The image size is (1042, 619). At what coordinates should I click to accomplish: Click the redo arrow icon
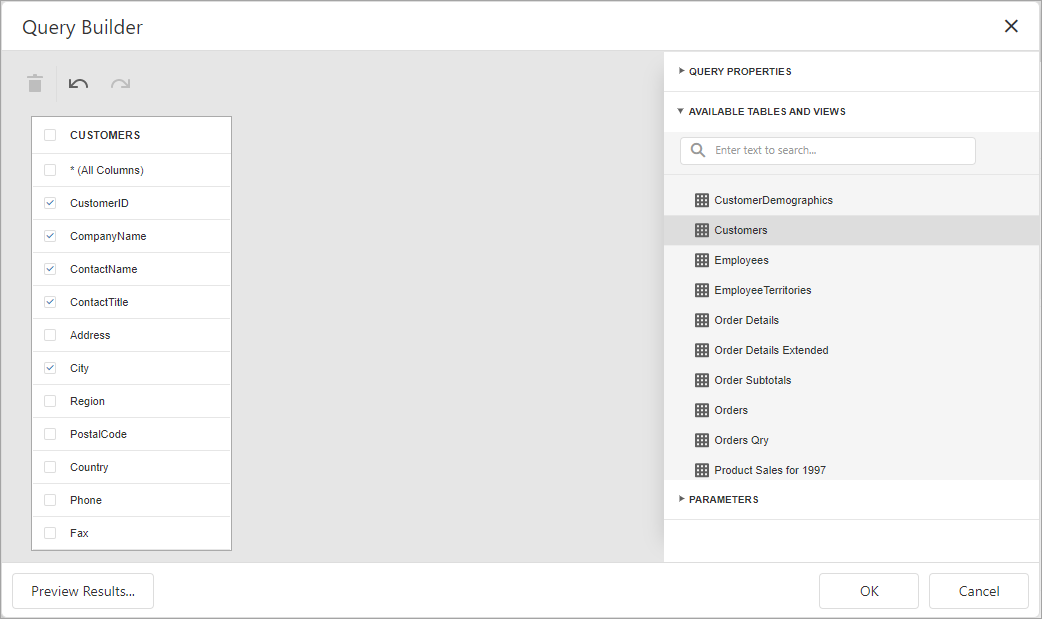point(120,84)
